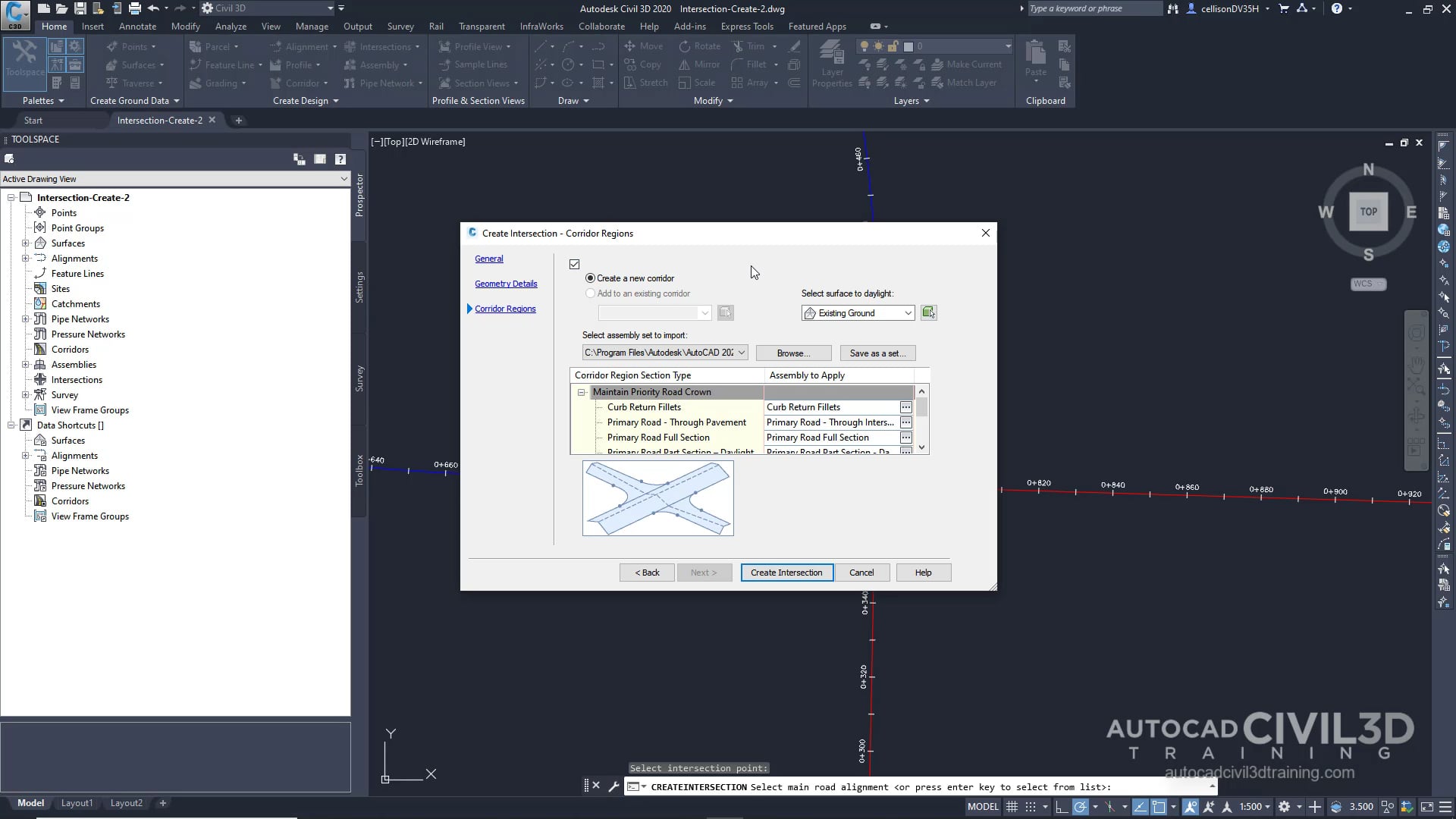Click the ViewCube Top face
The width and height of the screenshot is (1456, 819).
1369,212
